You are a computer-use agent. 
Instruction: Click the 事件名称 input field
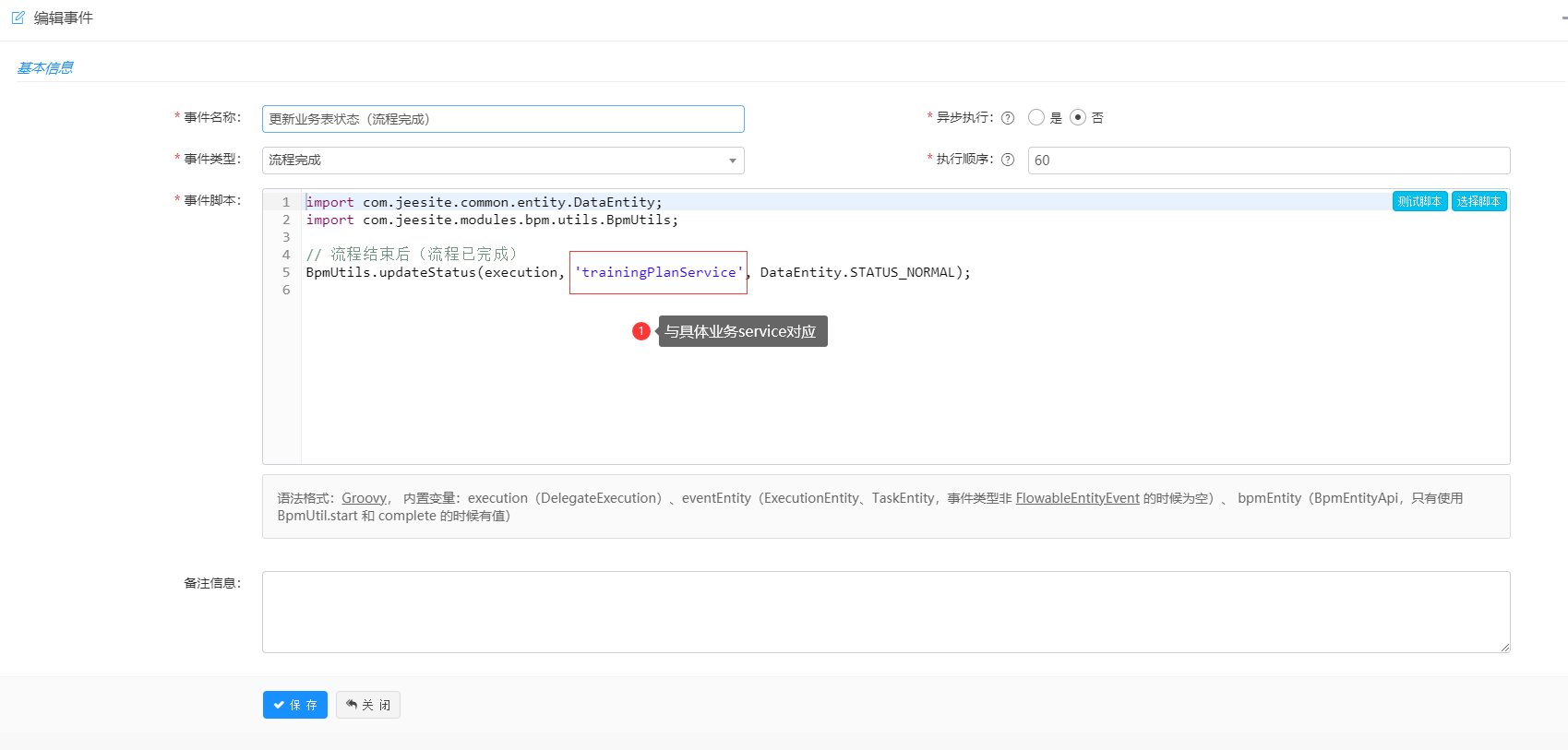(503, 119)
